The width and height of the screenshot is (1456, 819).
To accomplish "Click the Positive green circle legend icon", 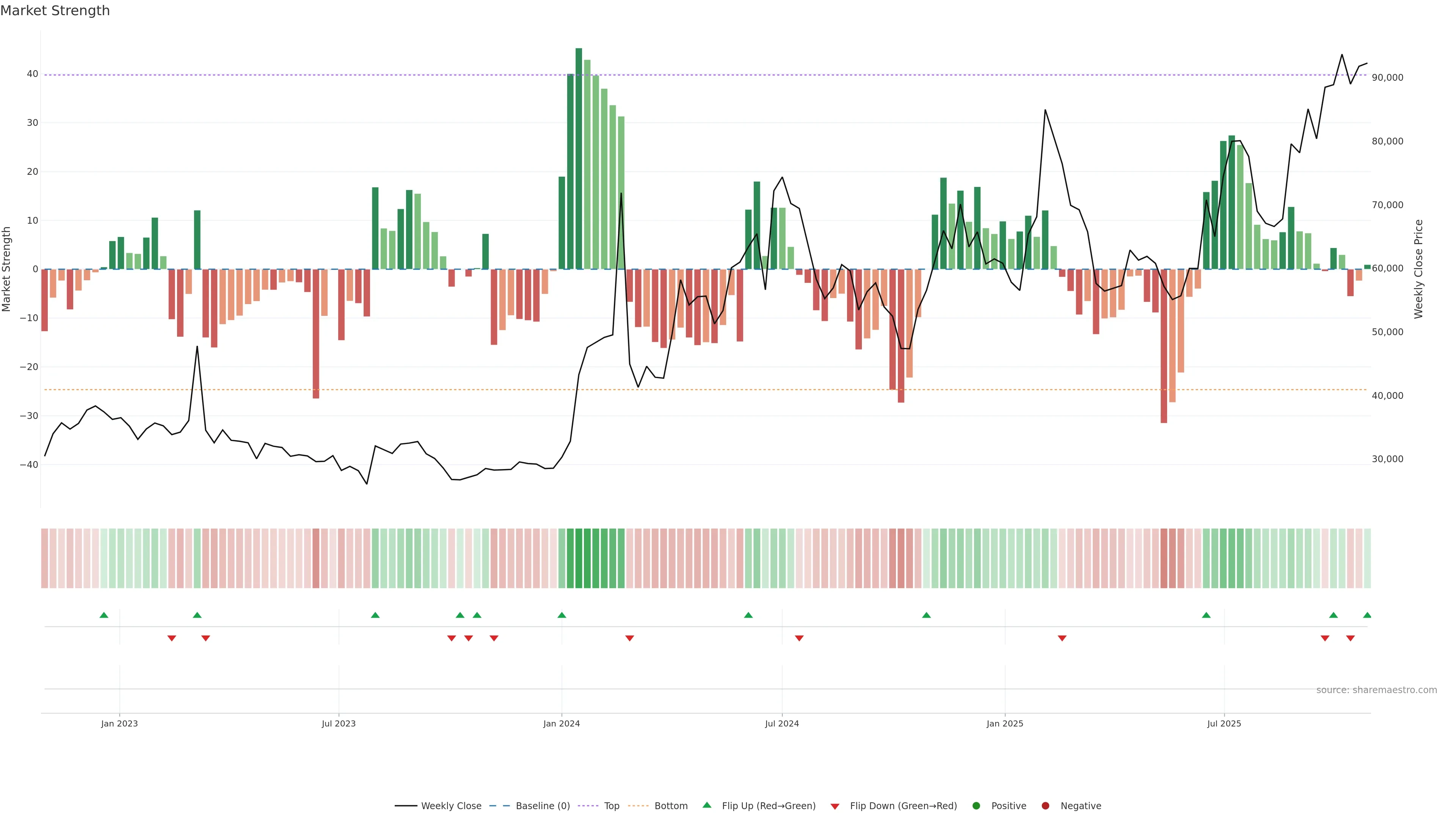I will [x=976, y=806].
